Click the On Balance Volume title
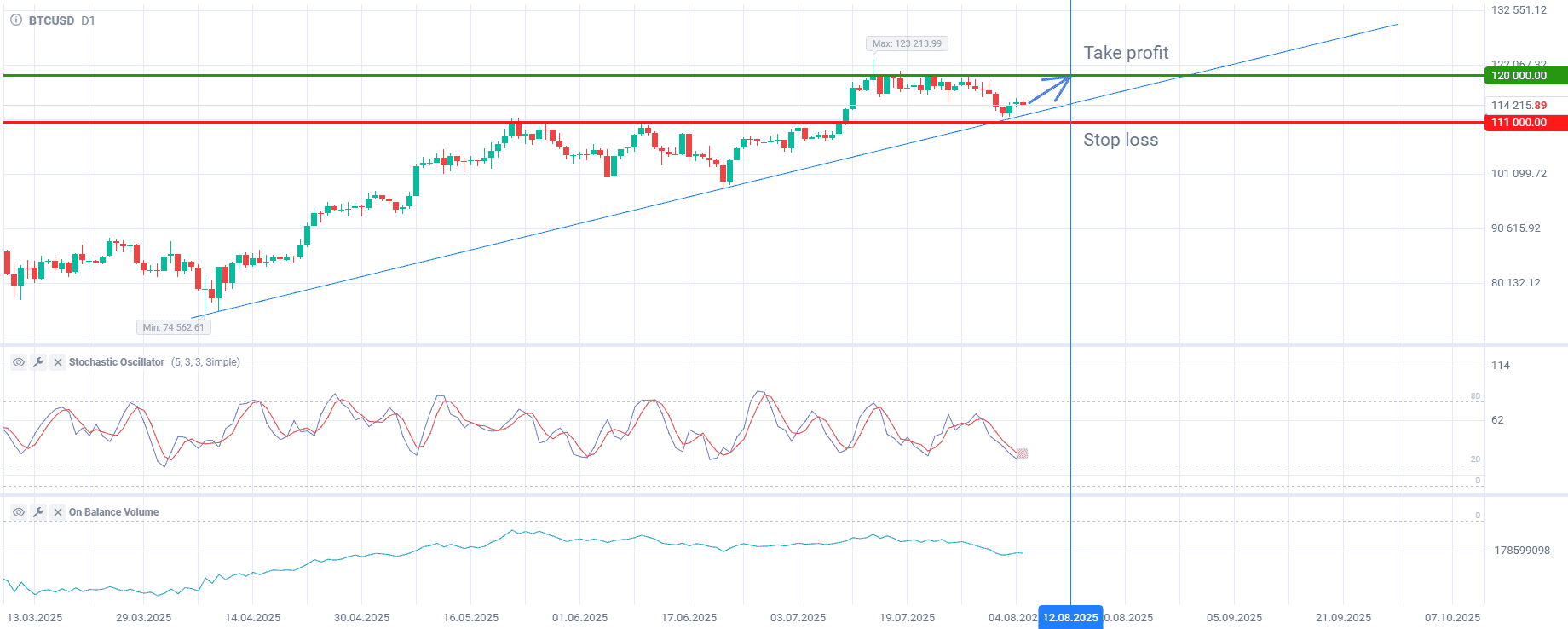This screenshot has width=1568, height=629. pyautogui.click(x=113, y=512)
